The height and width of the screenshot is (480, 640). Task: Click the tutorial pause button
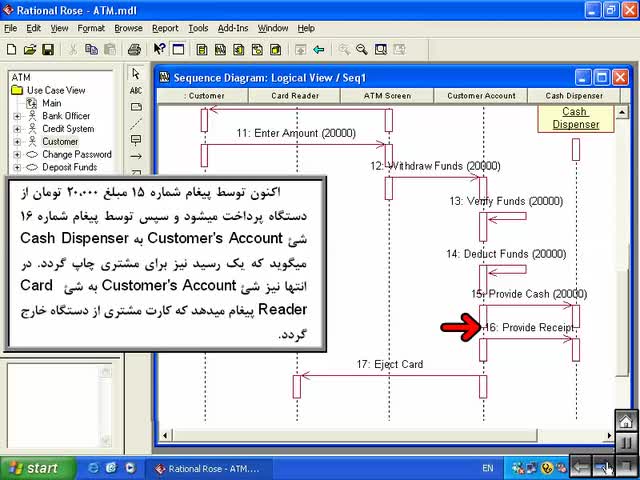(626, 444)
